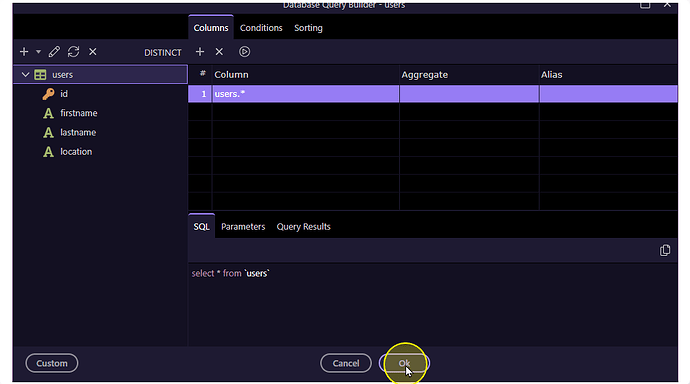Click the edit pencil icon
This screenshot has width=690, height=384.
click(x=54, y=52)
